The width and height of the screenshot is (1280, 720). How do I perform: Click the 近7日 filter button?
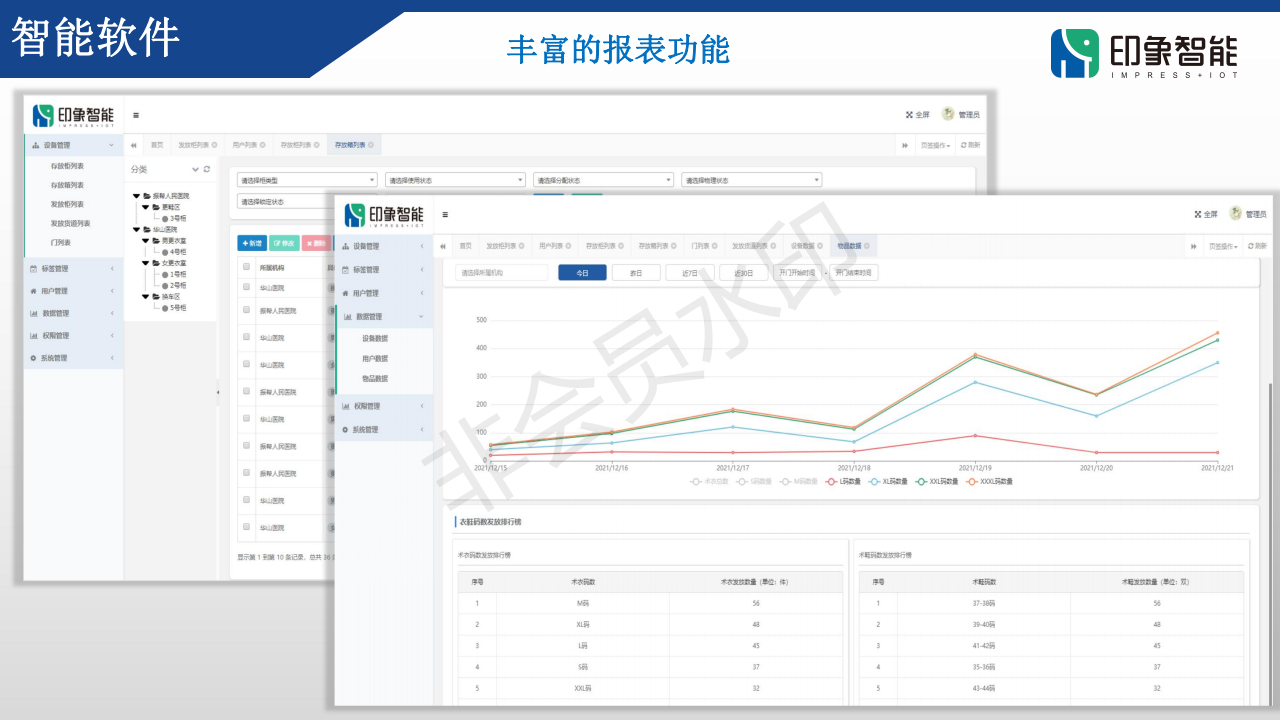coord(690,272)
